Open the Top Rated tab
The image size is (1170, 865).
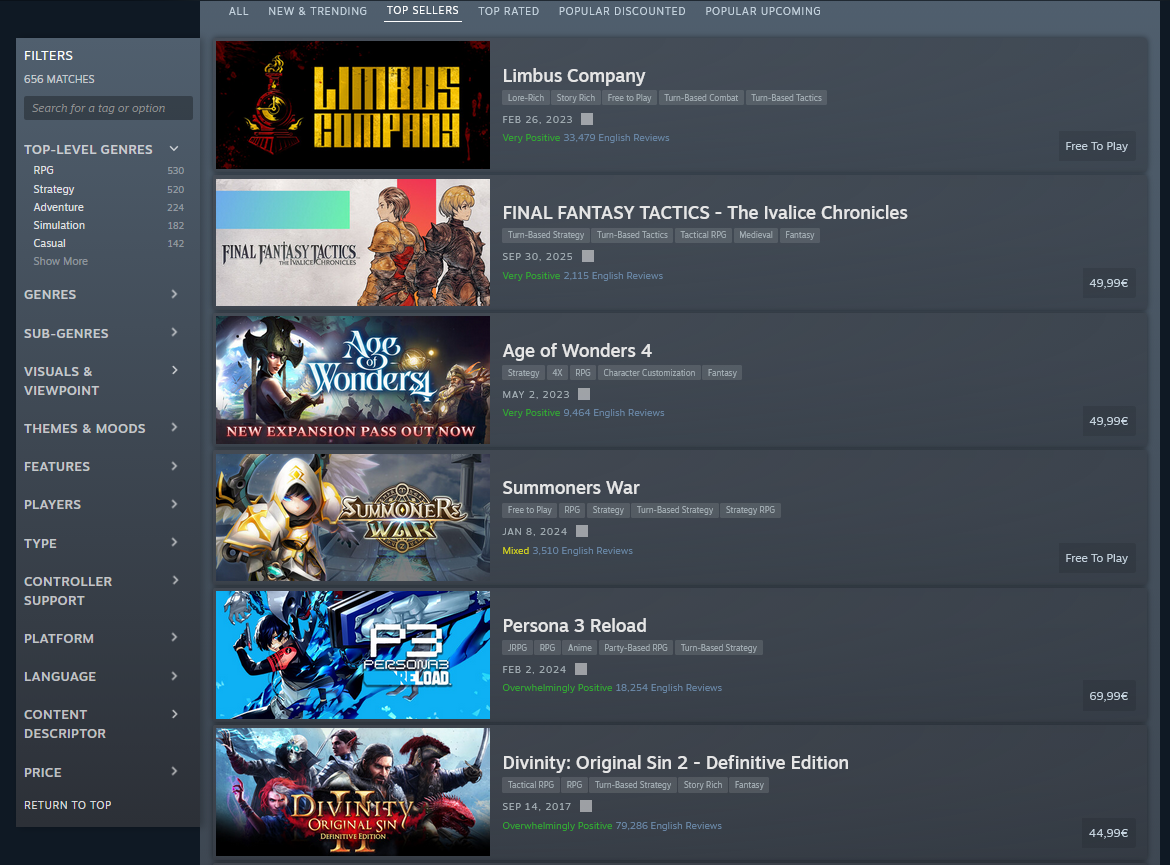509,11
